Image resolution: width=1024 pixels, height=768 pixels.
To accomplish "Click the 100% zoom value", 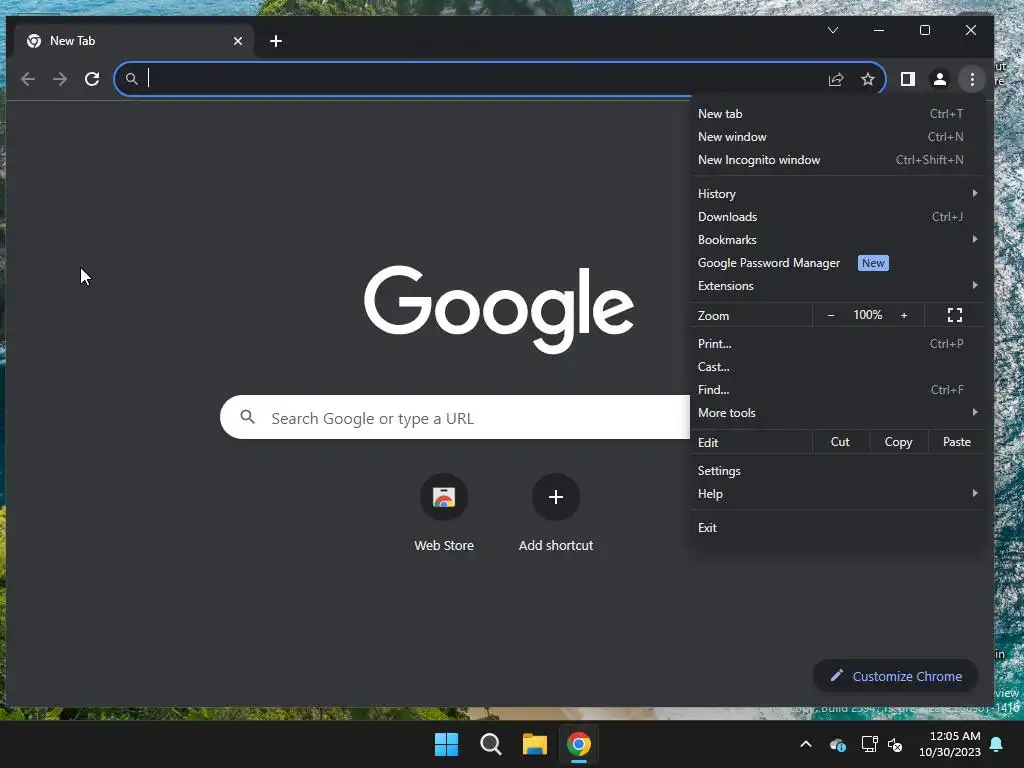I will [x=867, y=315].
